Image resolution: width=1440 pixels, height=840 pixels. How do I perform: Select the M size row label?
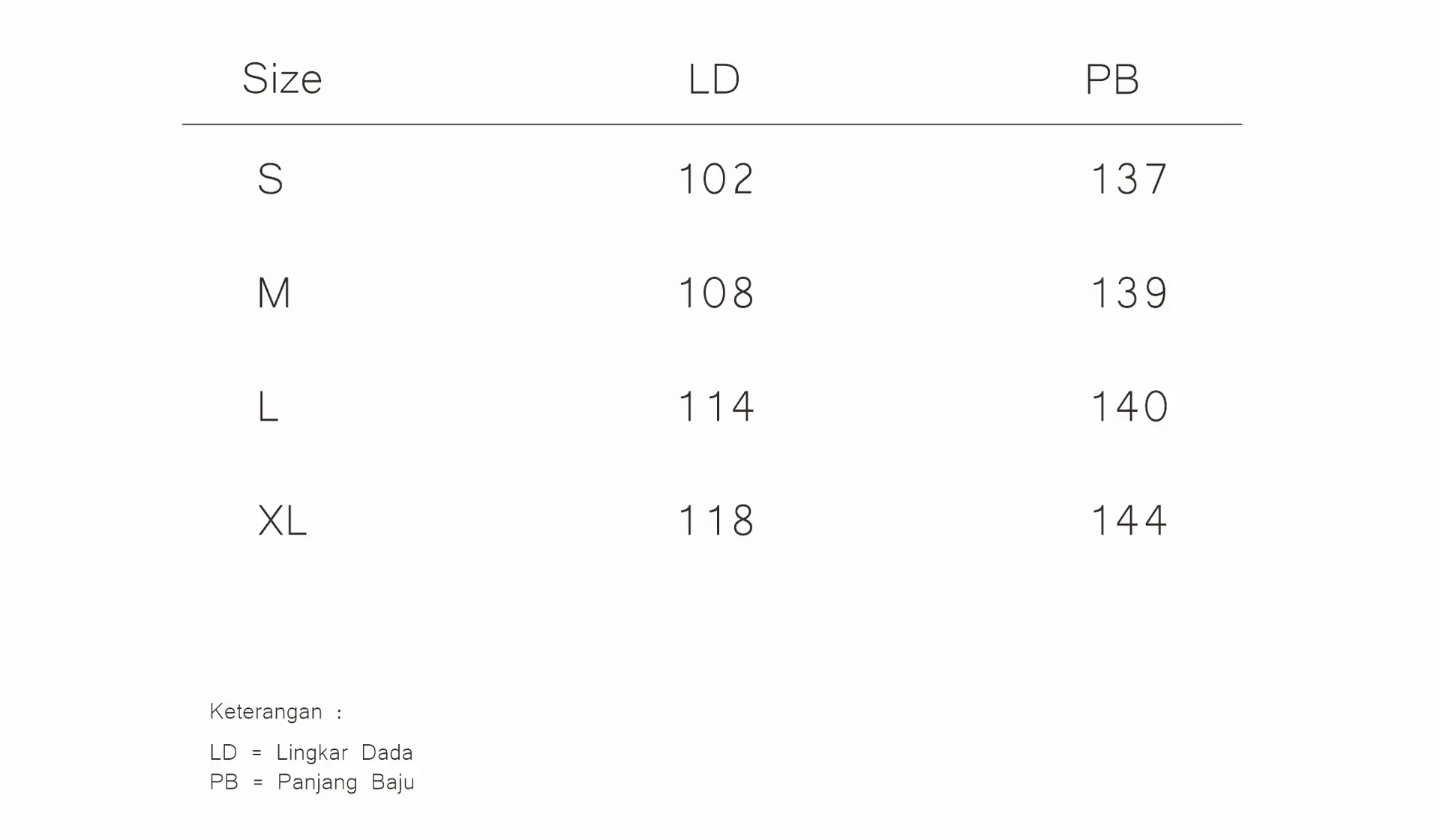point(274,293)
